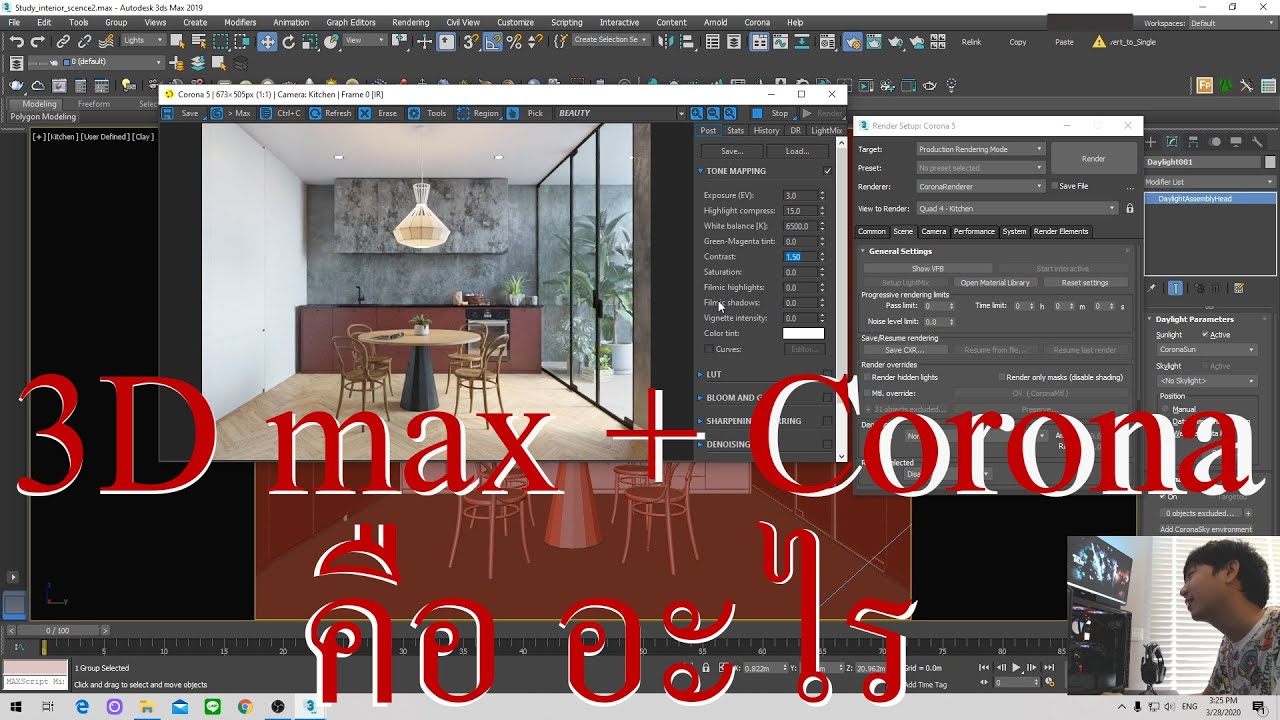Click Pin Stack icon in modifier panel
The width and height of the screenshot is (1280, 720).
point(1152,288)
